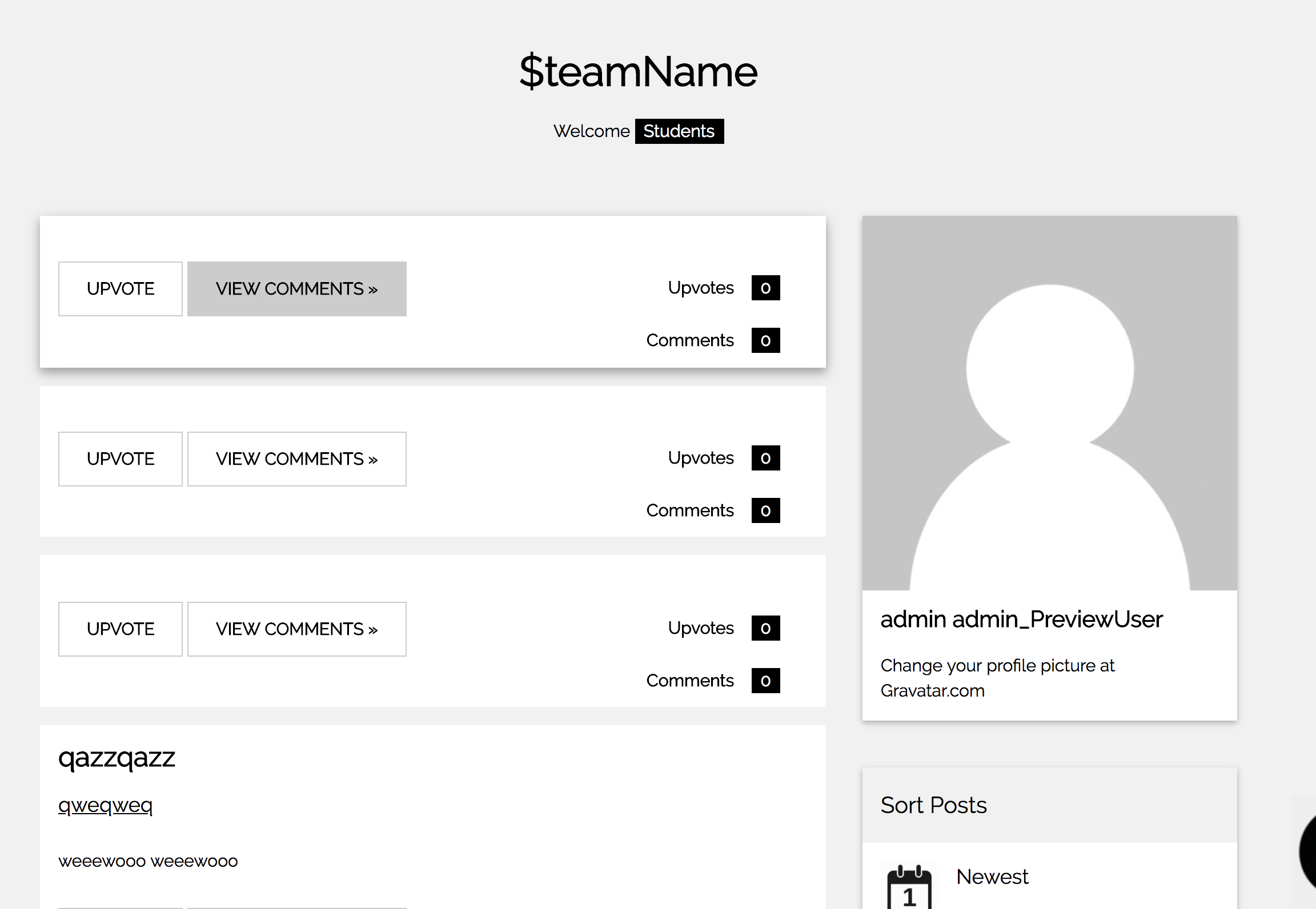Image resolution: width=1316 pixels, height=909 pixels.
Task: Open VIEW COMMENTS on the second post
Action: [x=296, y=459]
